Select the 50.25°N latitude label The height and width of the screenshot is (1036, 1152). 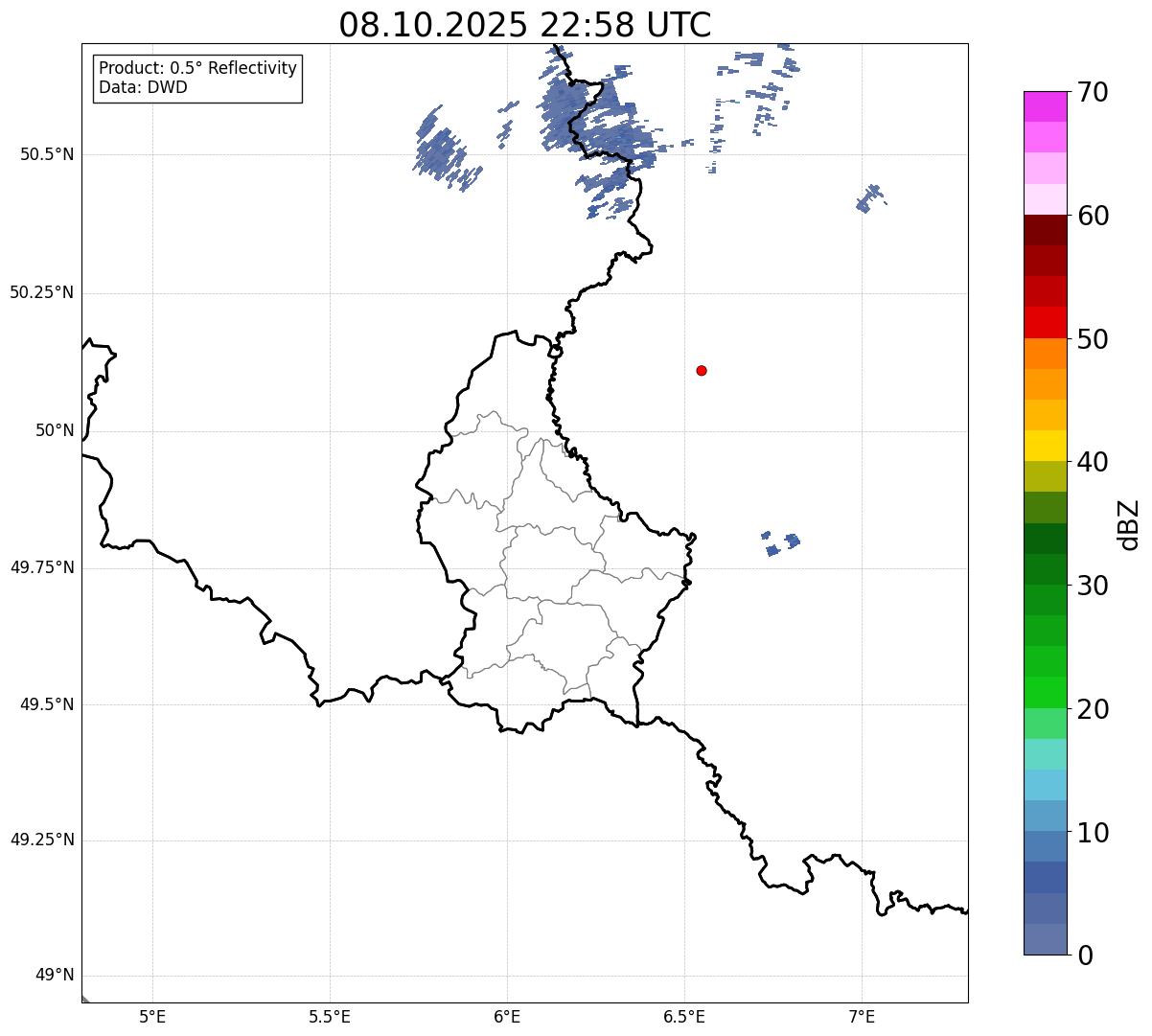click(41, 292)
